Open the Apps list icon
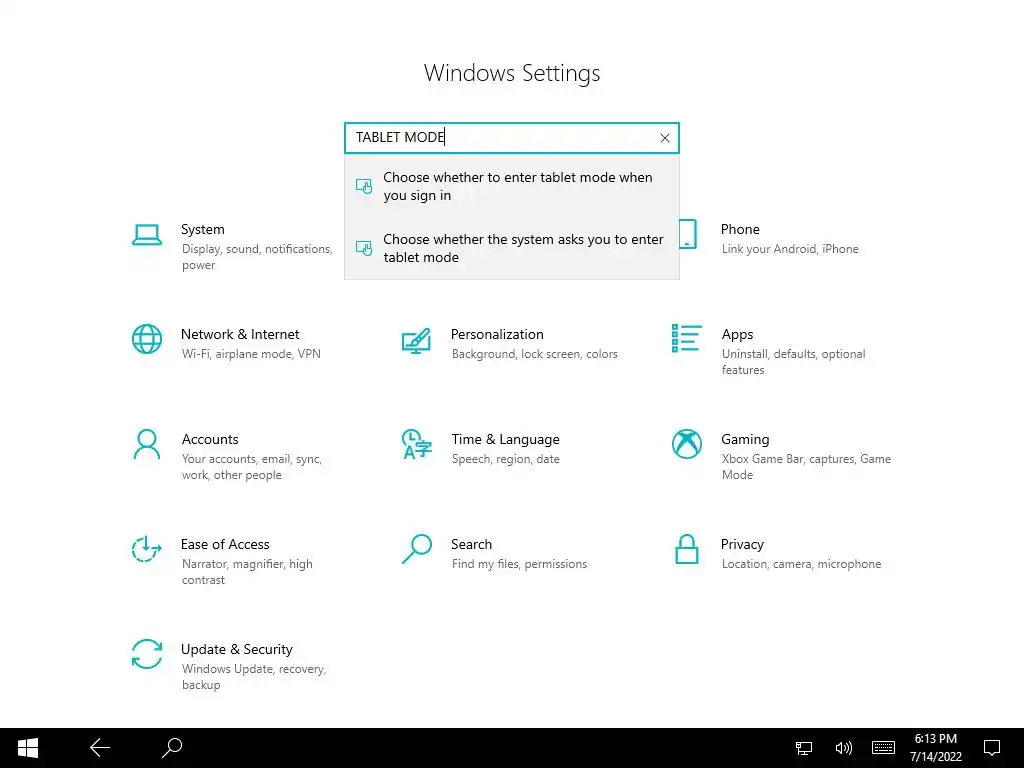 686,338
